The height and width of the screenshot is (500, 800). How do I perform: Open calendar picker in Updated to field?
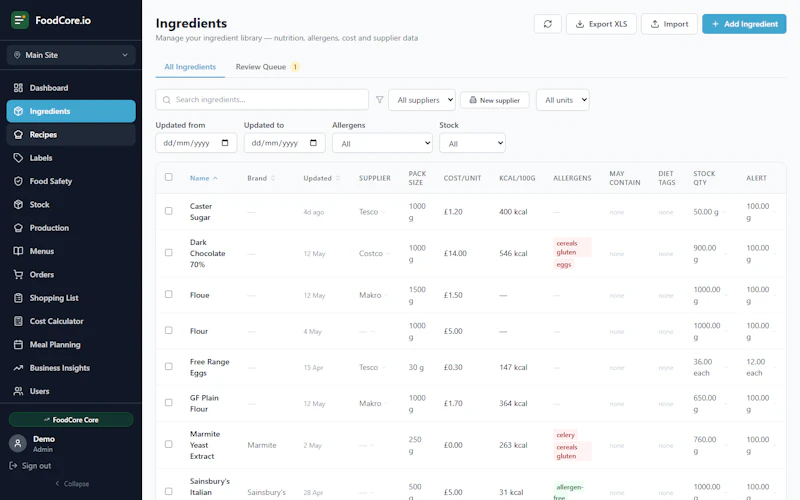[x=313, y=143]
